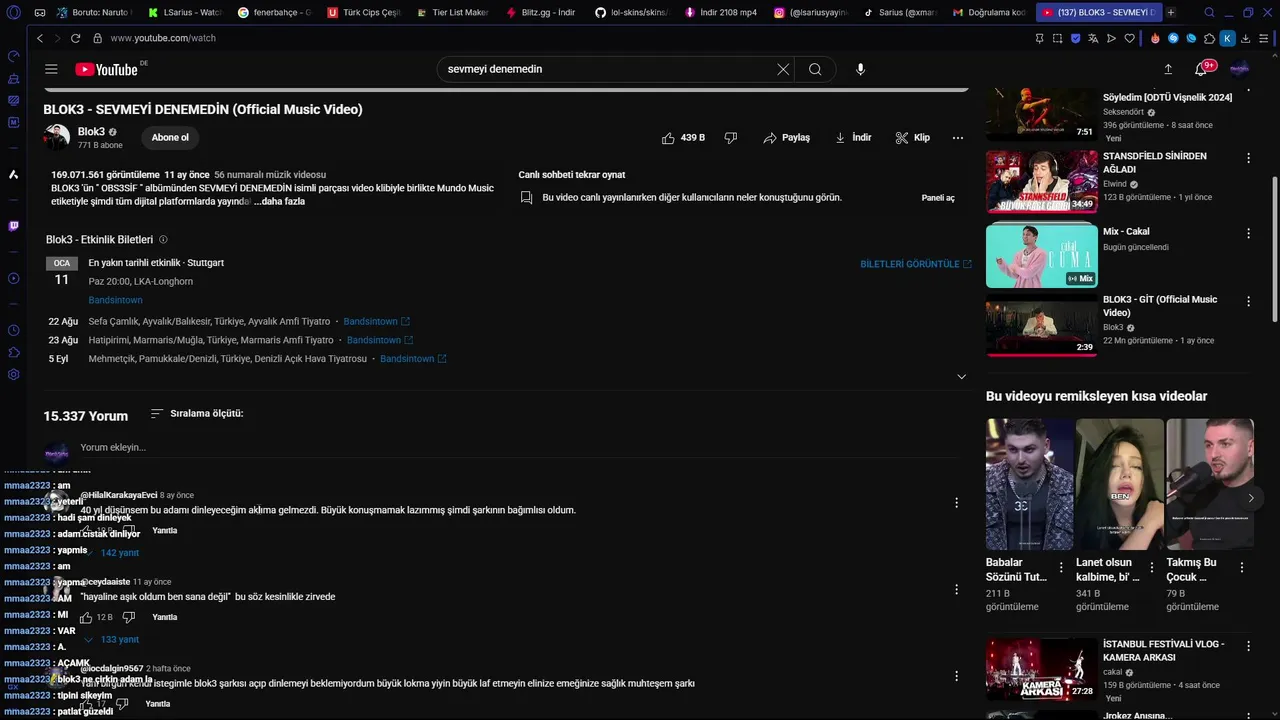
Task: Open options for ceydaaiste's comment
Action: click(x=956, y=590)
